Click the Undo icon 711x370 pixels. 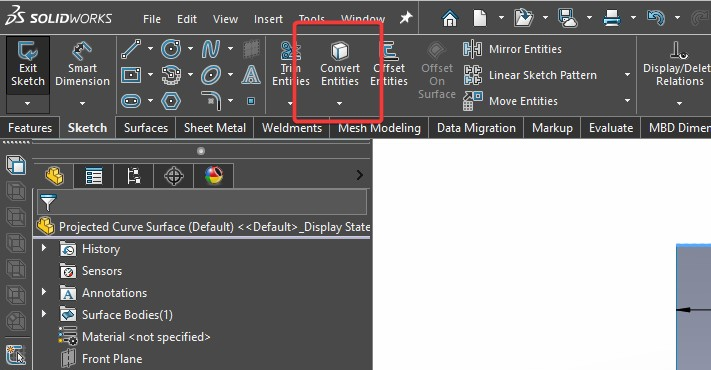click(656, 18)
